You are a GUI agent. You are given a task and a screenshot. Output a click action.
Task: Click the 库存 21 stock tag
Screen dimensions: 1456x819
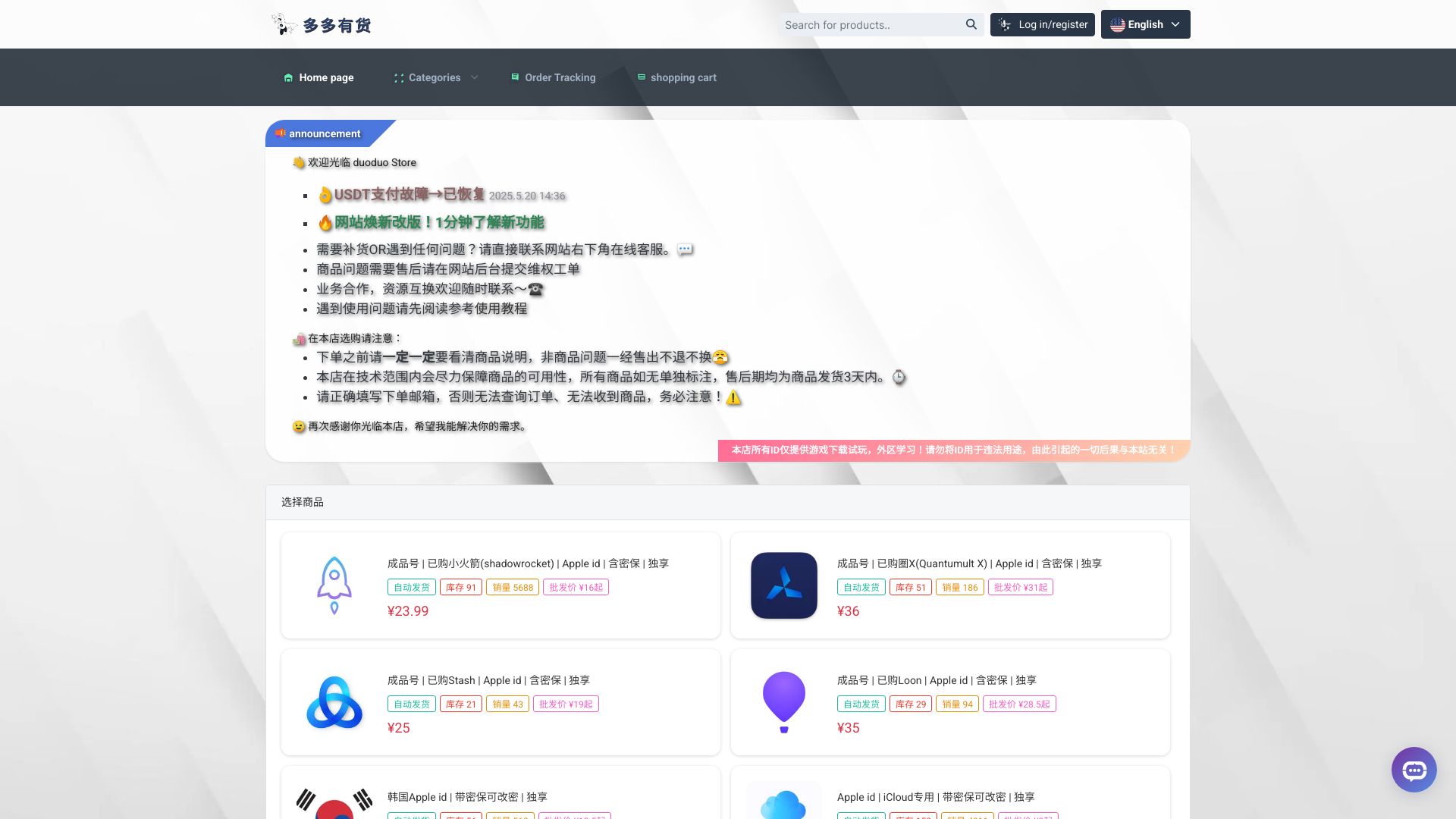pyautogui.click(x=460, y=704)
